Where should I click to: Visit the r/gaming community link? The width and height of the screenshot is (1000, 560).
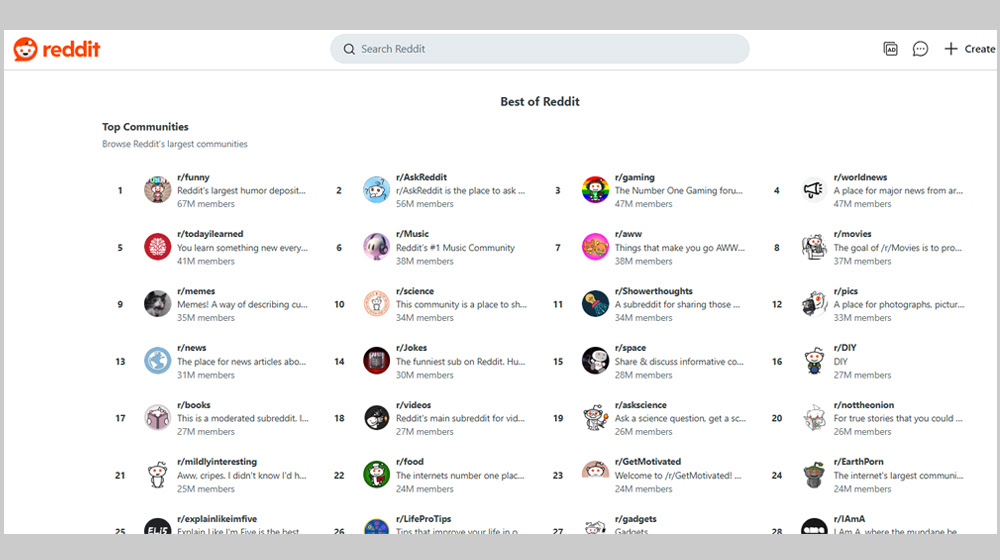pos(635,177)
